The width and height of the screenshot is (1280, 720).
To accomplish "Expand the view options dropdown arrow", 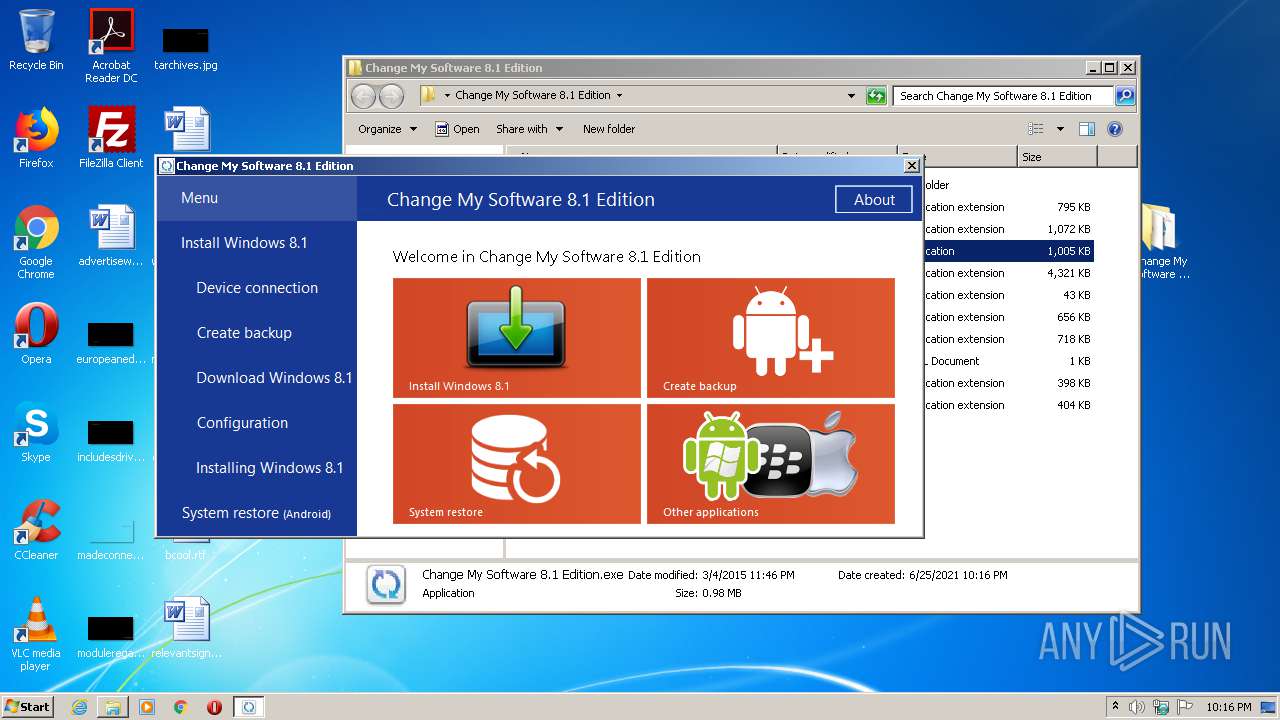I will click(x=1060, y=129).
